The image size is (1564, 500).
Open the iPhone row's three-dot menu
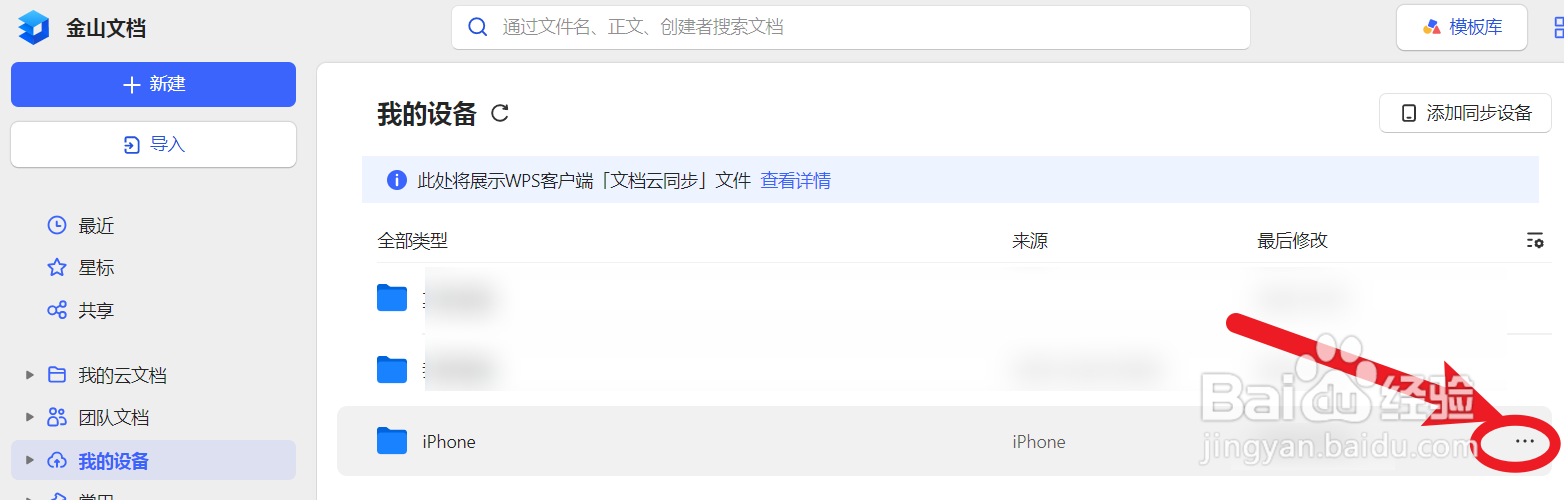click(1524, 441)
